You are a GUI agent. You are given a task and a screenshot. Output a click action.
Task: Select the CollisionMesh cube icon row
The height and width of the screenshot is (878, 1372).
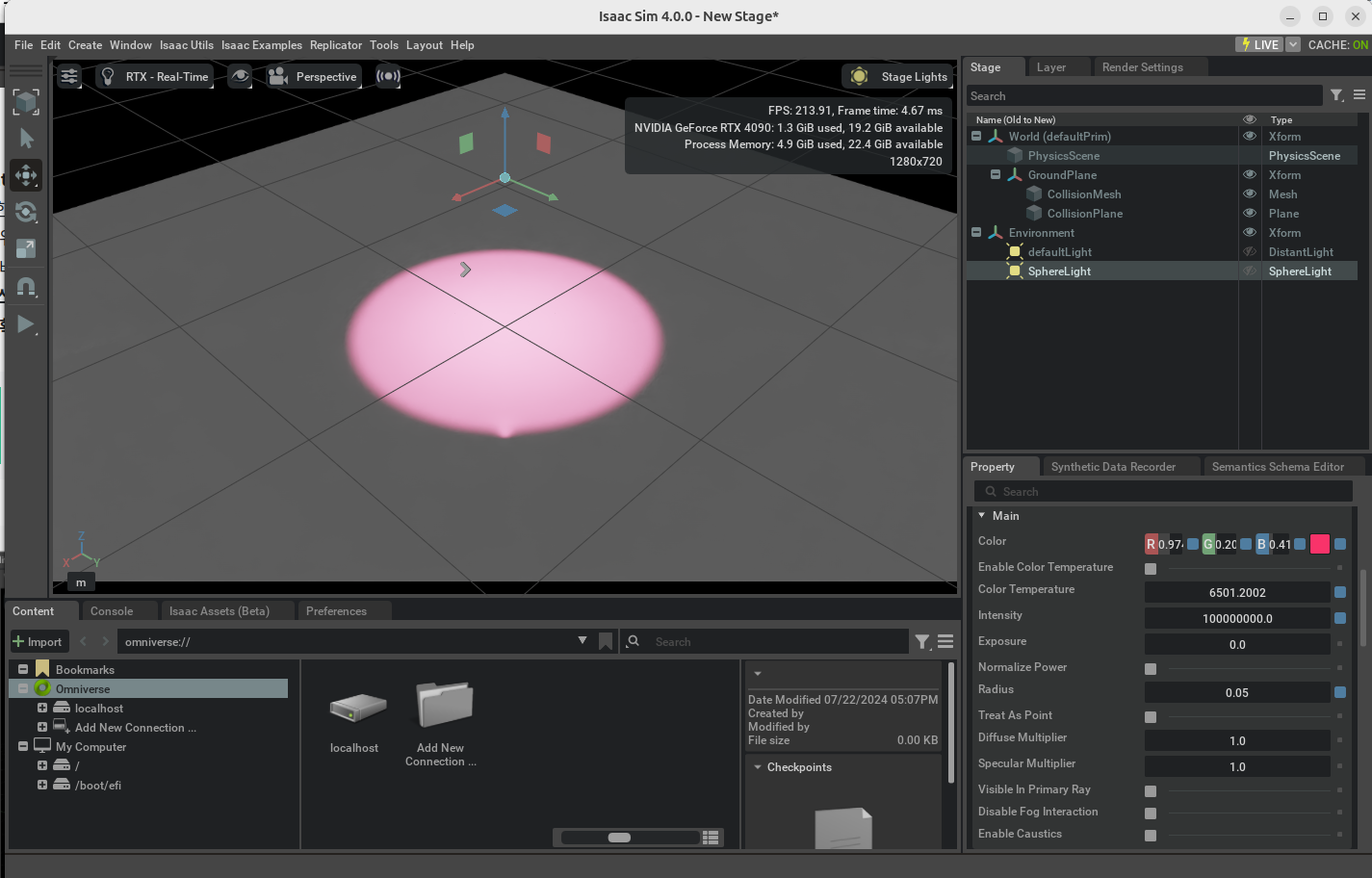[1034, 194]
